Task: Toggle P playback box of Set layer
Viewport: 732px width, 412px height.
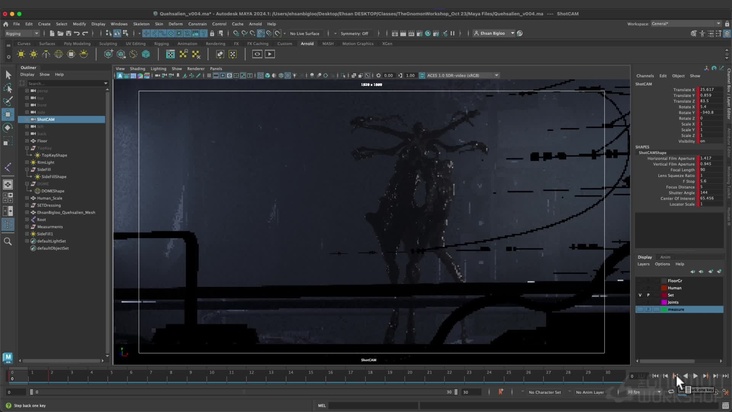Action: (x=648, y=295)
